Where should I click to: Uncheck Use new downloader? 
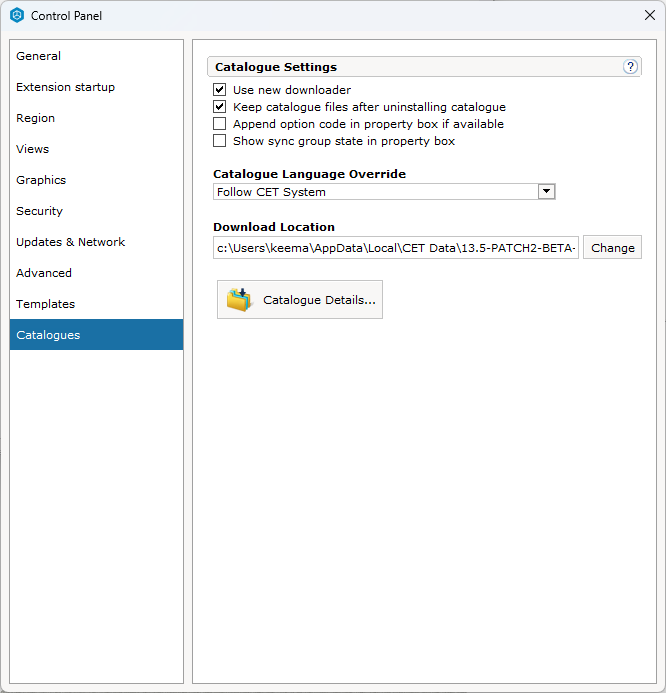[220, 90]
